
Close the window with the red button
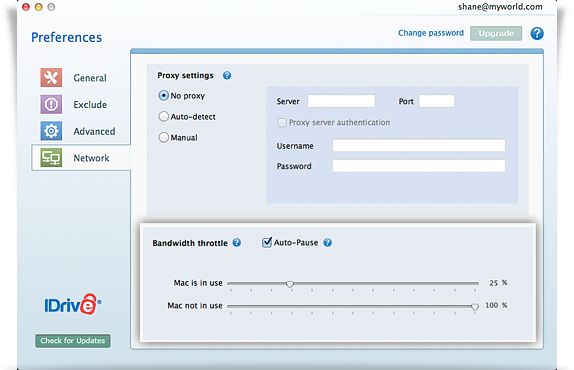(x=26, y=7)
